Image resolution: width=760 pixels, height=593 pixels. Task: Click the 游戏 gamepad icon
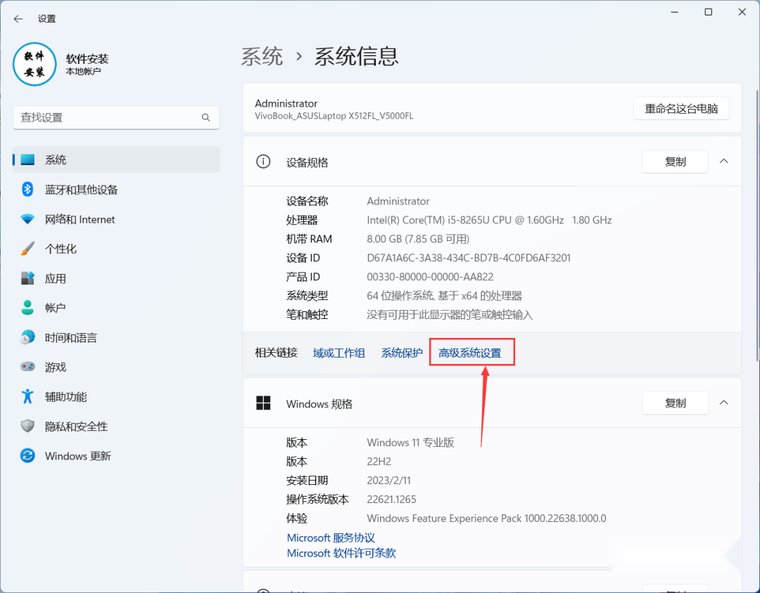tap(28, 367)
